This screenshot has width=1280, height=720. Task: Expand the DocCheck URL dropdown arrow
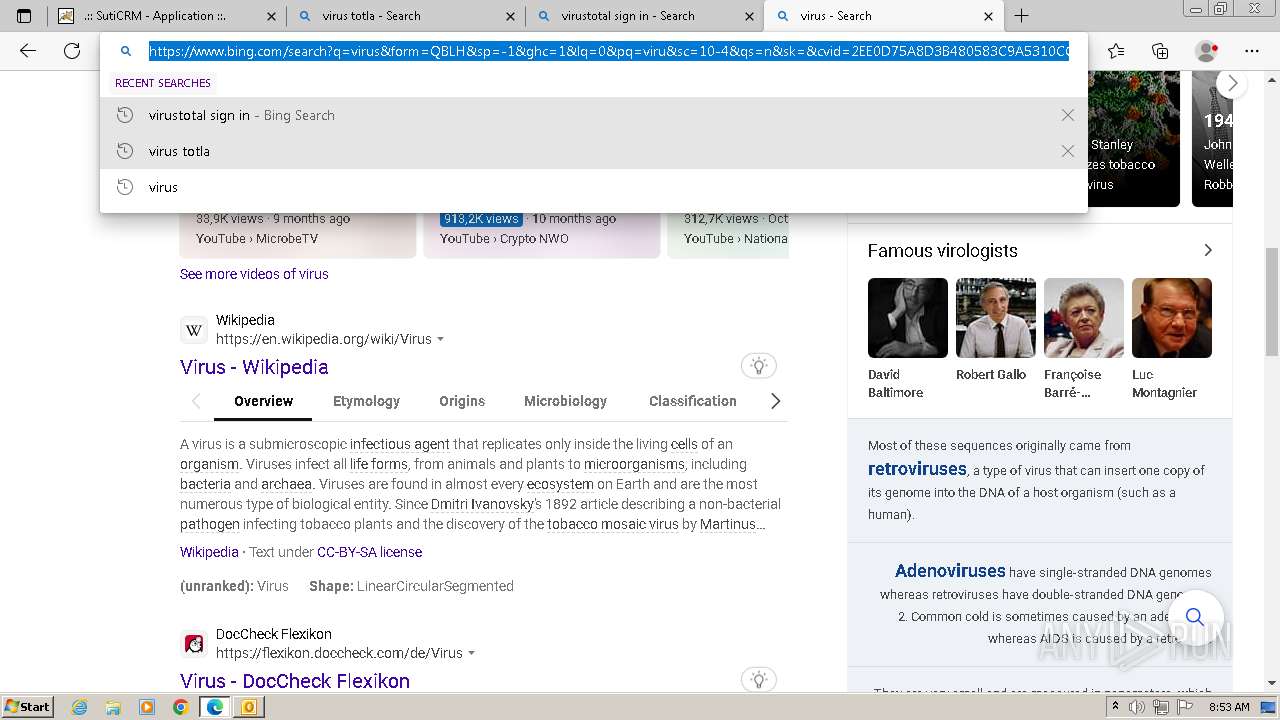click(471, 654)
